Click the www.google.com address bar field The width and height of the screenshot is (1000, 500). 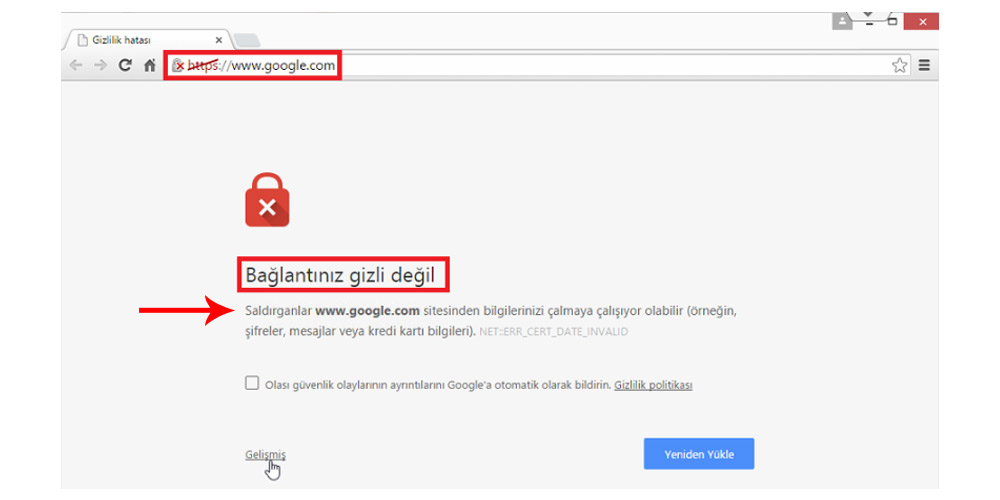(536, 65)
